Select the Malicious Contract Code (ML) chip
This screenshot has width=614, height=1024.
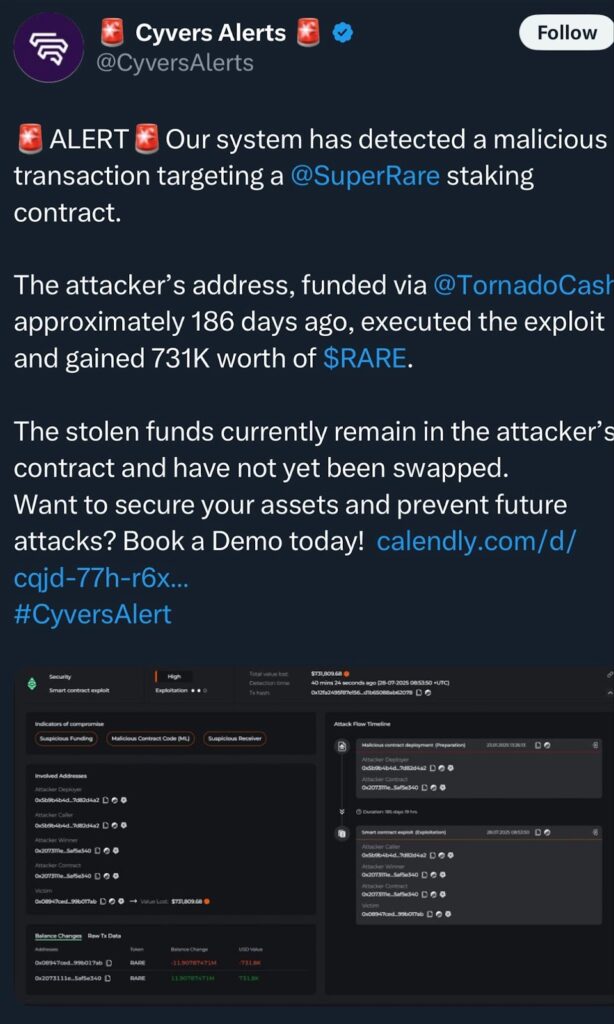pyautogui.click(x=150, y=739)
